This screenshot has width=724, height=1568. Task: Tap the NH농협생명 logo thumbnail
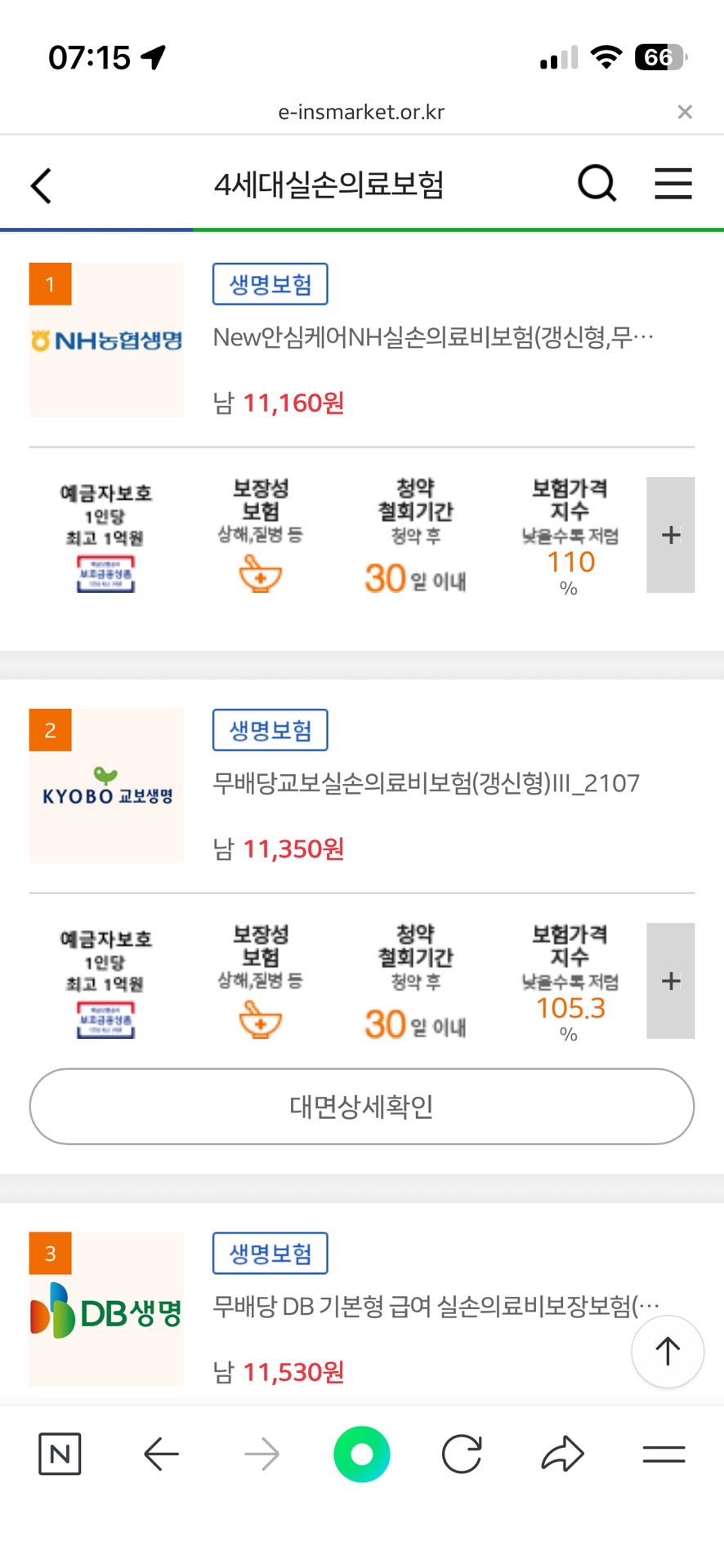click(x=106, y=340)
